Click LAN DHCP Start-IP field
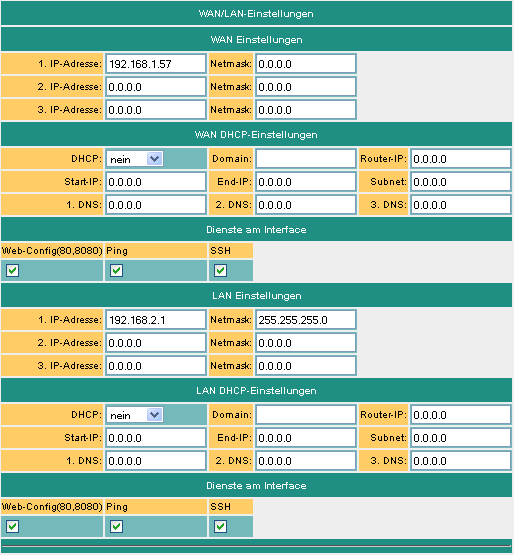The image size is (514, 555). [x=156, y=438]
